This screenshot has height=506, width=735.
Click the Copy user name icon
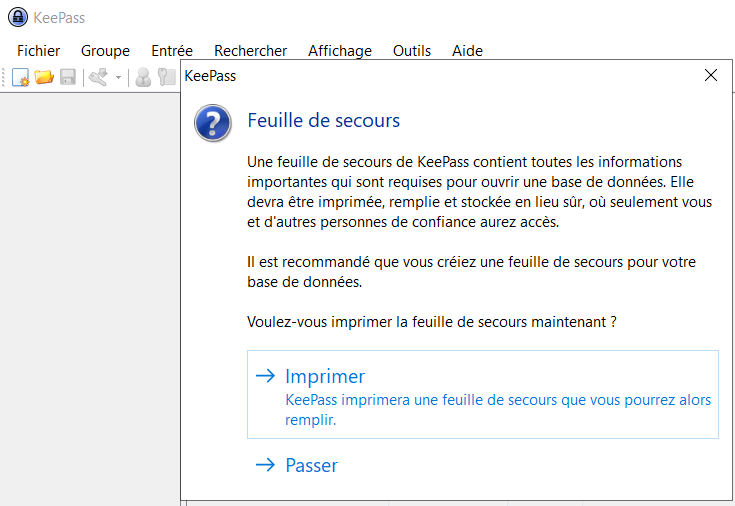tap(144, 78)
